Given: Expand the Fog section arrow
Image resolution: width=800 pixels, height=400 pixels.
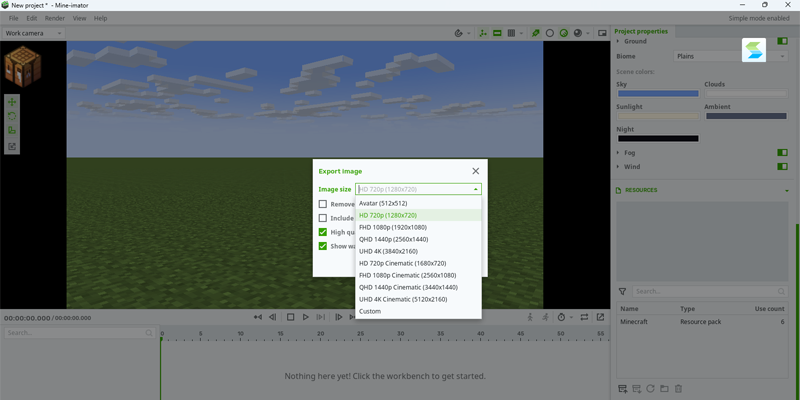Looking at the screenshot, I should pyautogui.click(x=618, y=153).
